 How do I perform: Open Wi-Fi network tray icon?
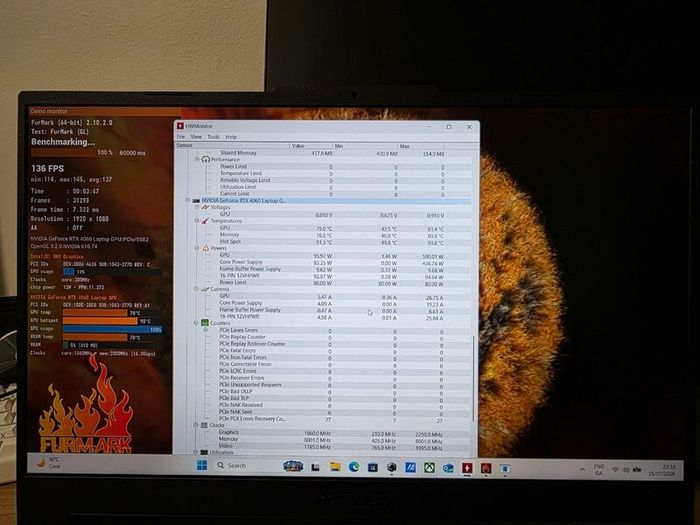(615, 470)
